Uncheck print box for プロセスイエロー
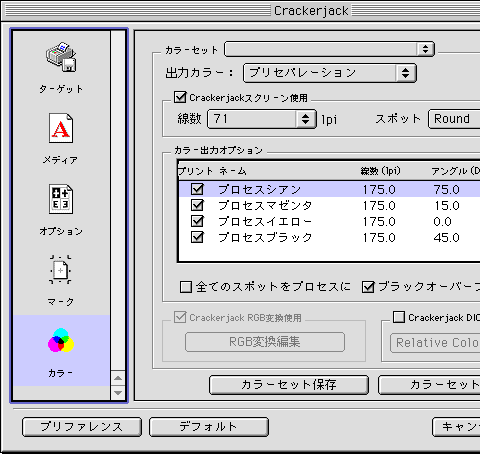The image size is (480, 454). 197,221
